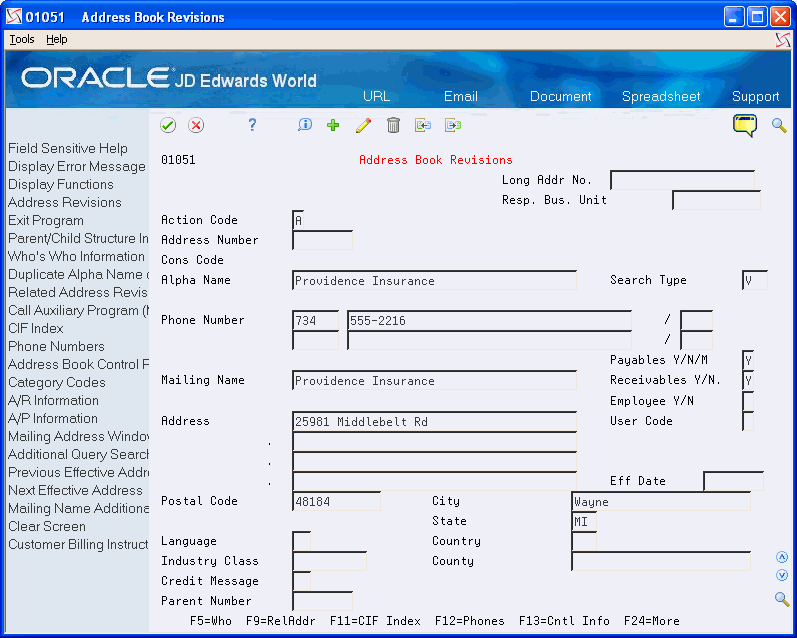
Task: Click phone area code field containing 734
Action: click(x=316, y=320)
